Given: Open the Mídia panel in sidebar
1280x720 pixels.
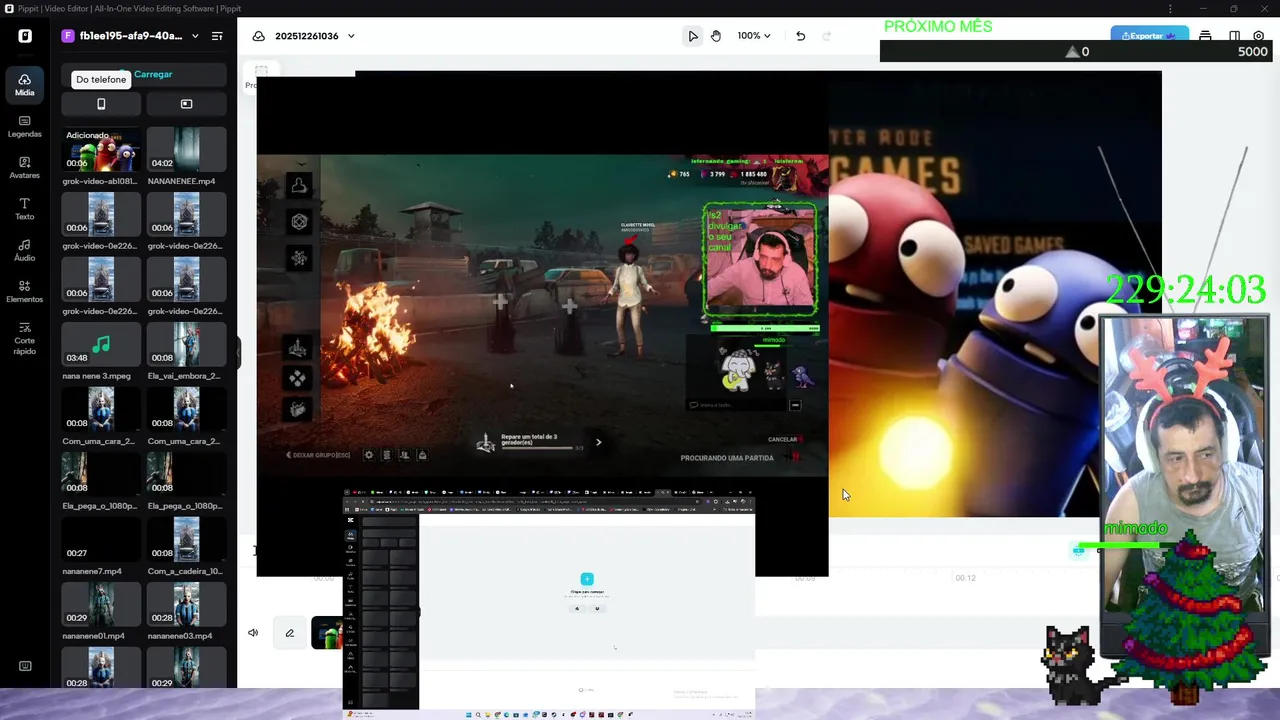Looking at the screenshot, I should (x=24, y=85).
